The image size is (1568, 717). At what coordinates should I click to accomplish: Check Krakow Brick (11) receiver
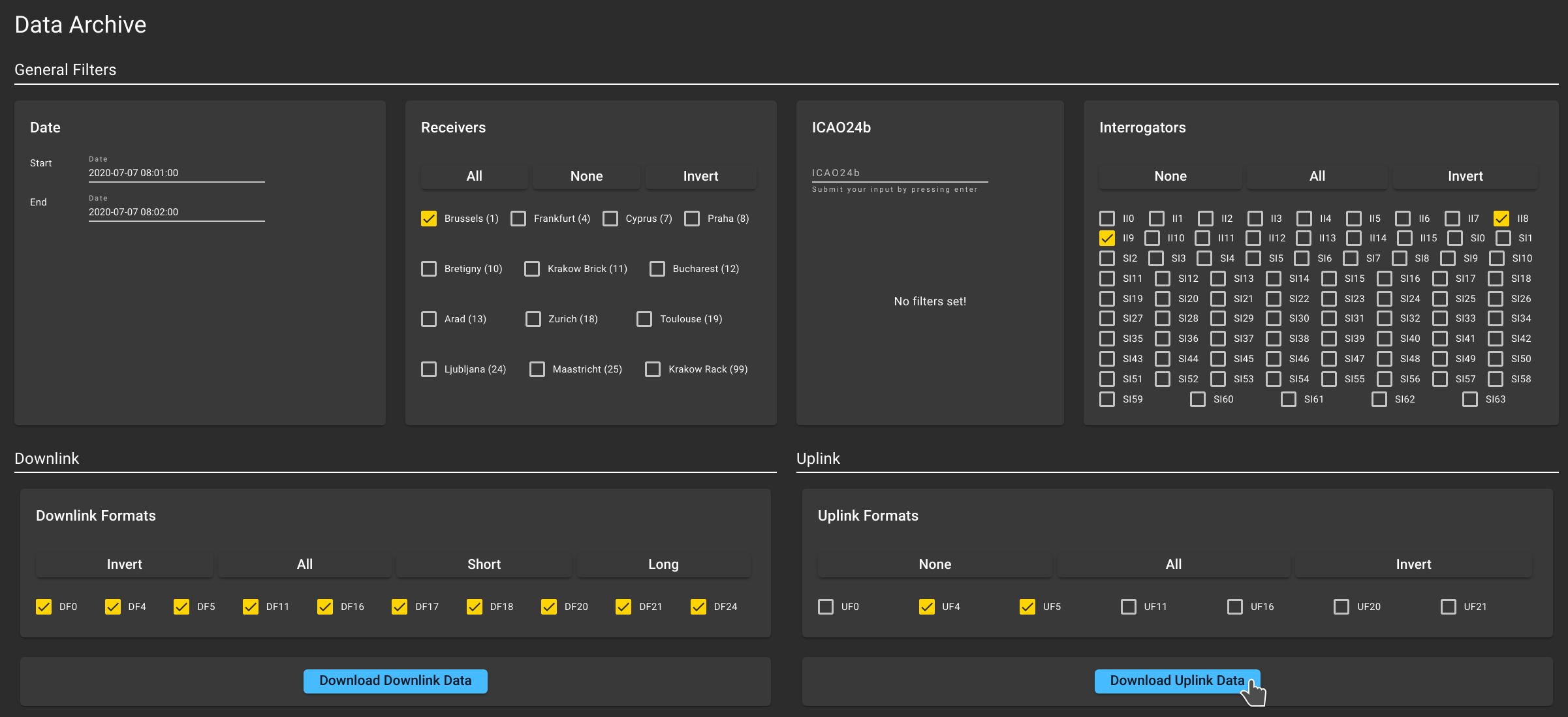point(532,269)
